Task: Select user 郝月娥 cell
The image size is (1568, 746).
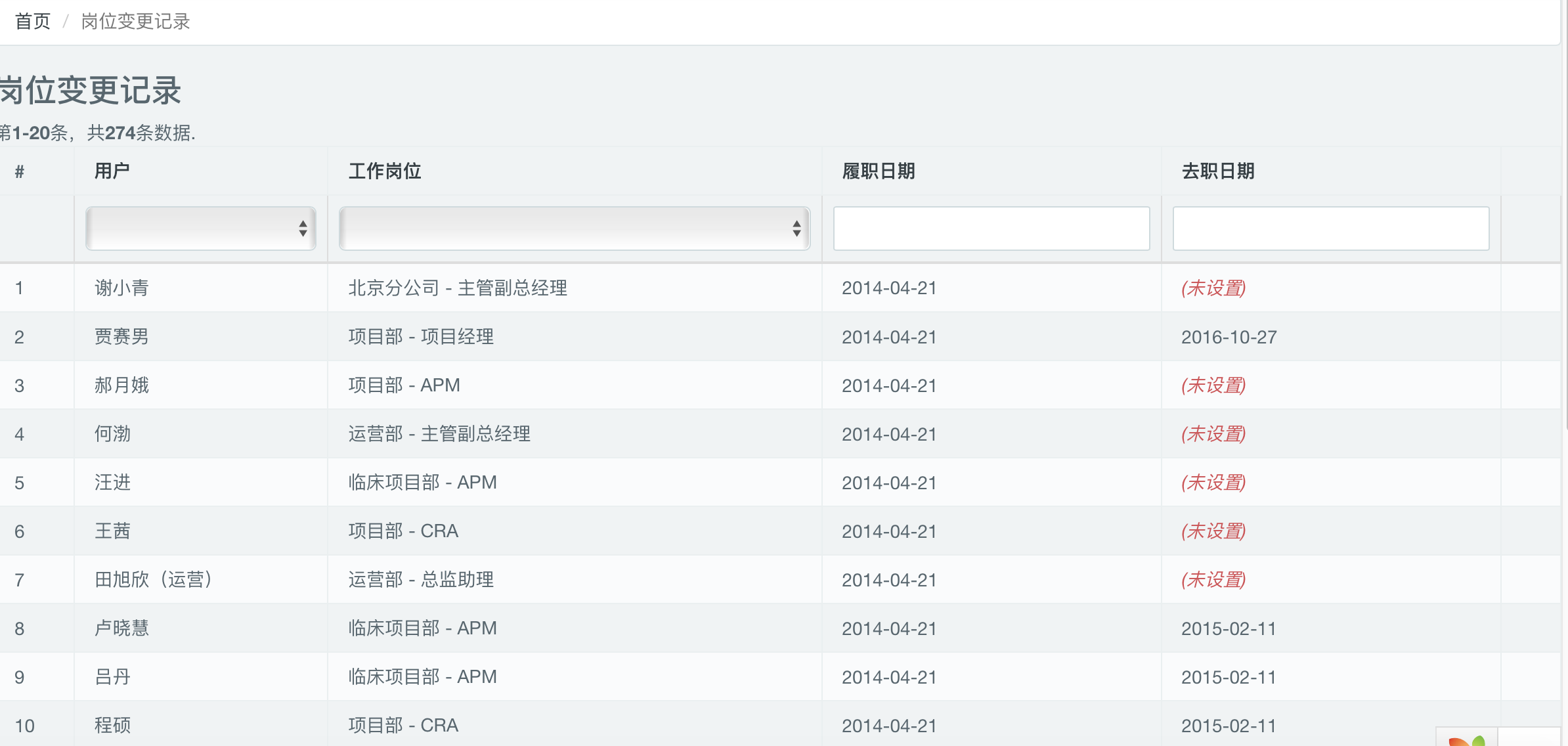Action: [x=121, y=385]
